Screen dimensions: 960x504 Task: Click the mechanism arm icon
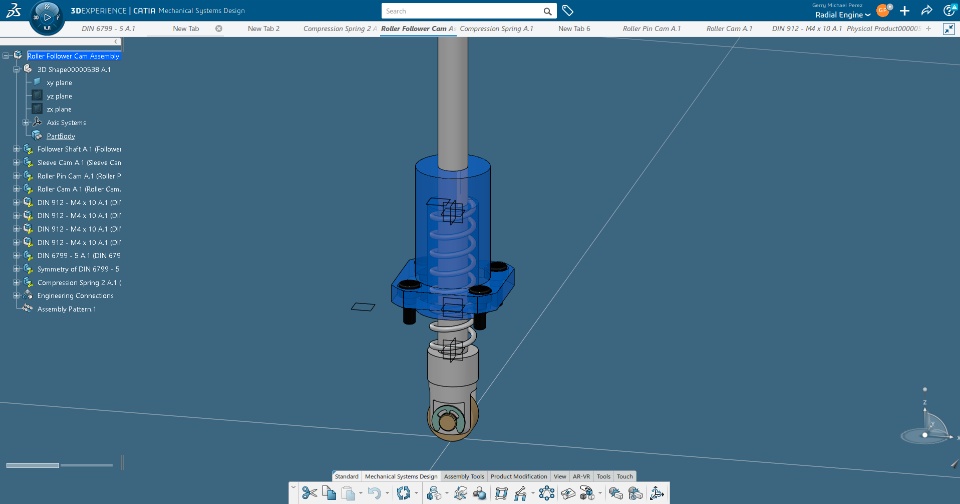tap(520, 492)
